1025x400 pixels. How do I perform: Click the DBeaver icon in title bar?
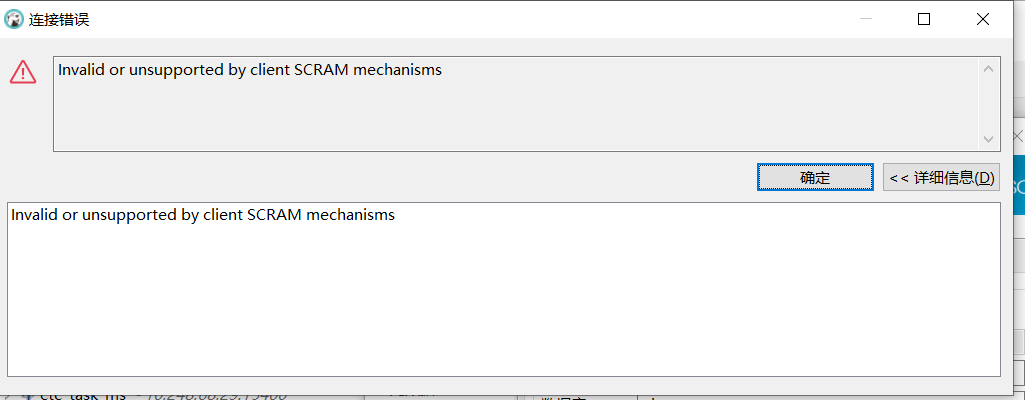coord(14,19)
